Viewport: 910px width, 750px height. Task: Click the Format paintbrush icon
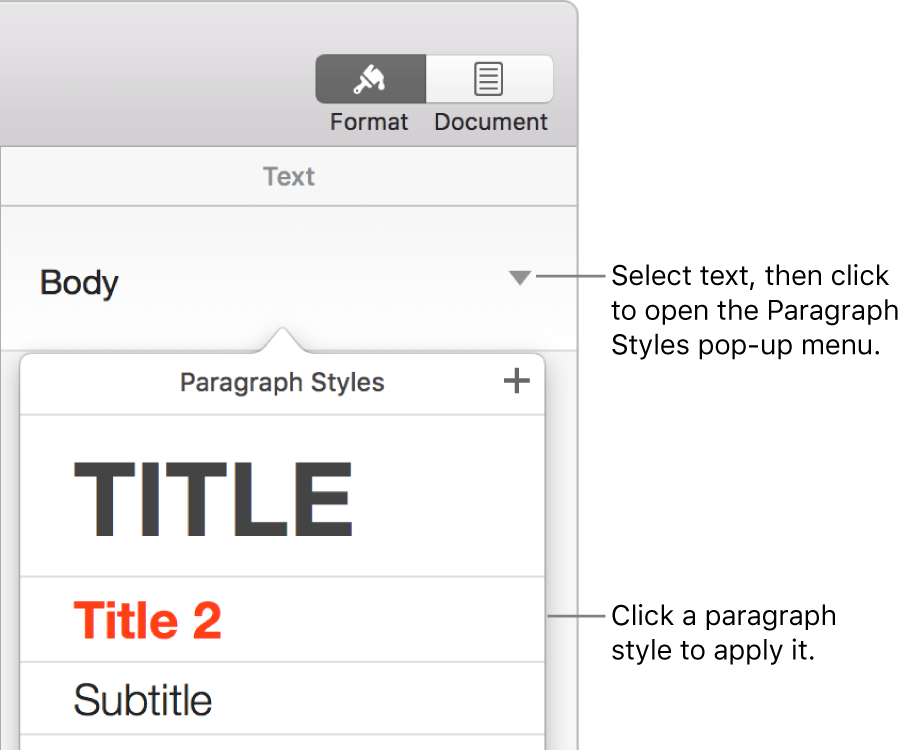pyautogui.click(x=370, y=79)
